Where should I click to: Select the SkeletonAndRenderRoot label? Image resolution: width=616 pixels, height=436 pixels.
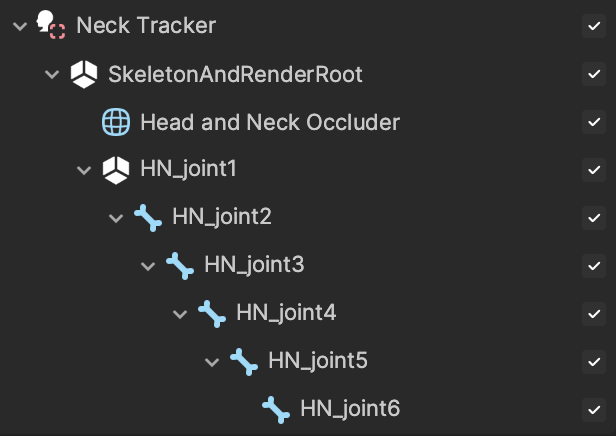click(x=235, y=74)
